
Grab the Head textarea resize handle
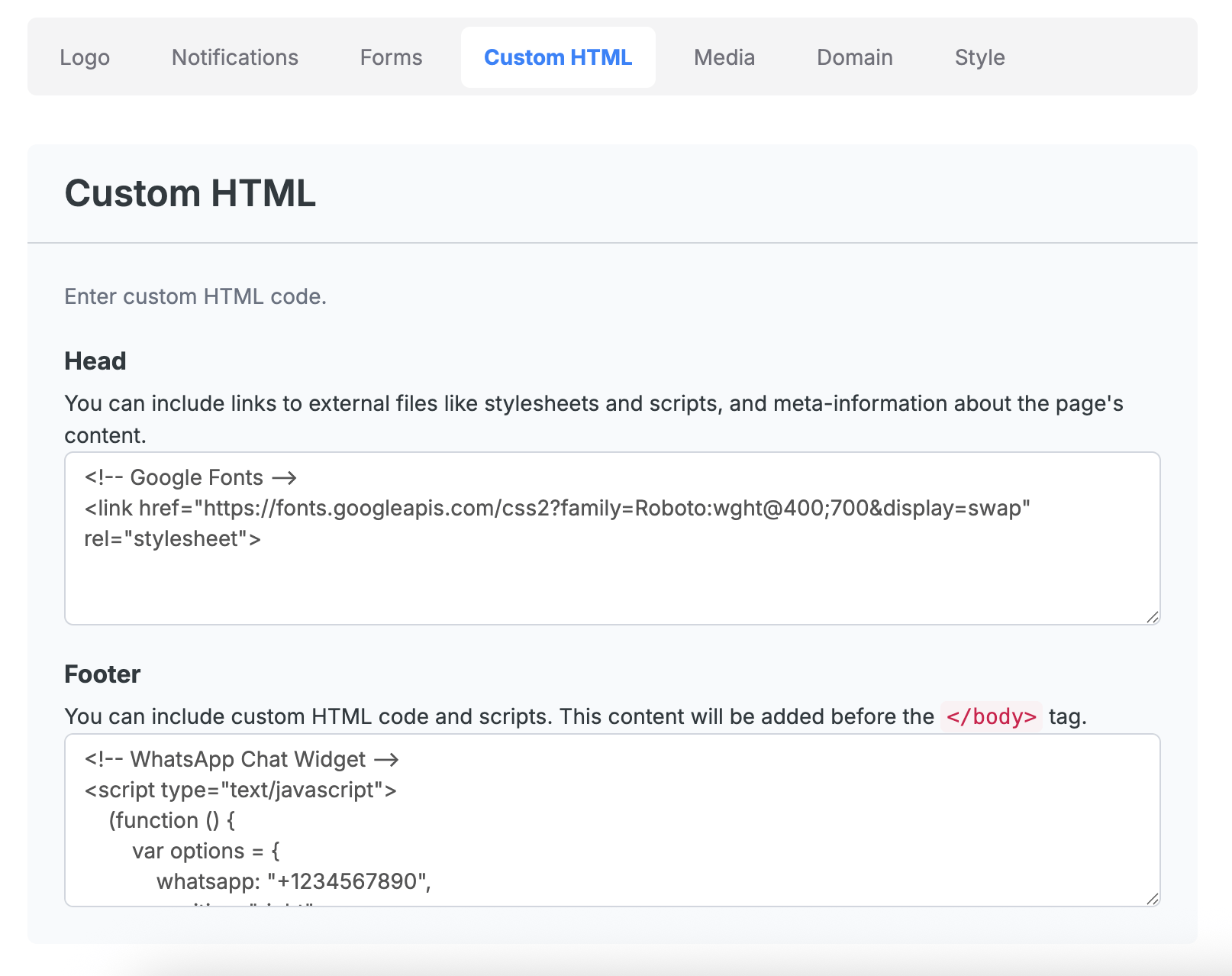(1152, 617)
